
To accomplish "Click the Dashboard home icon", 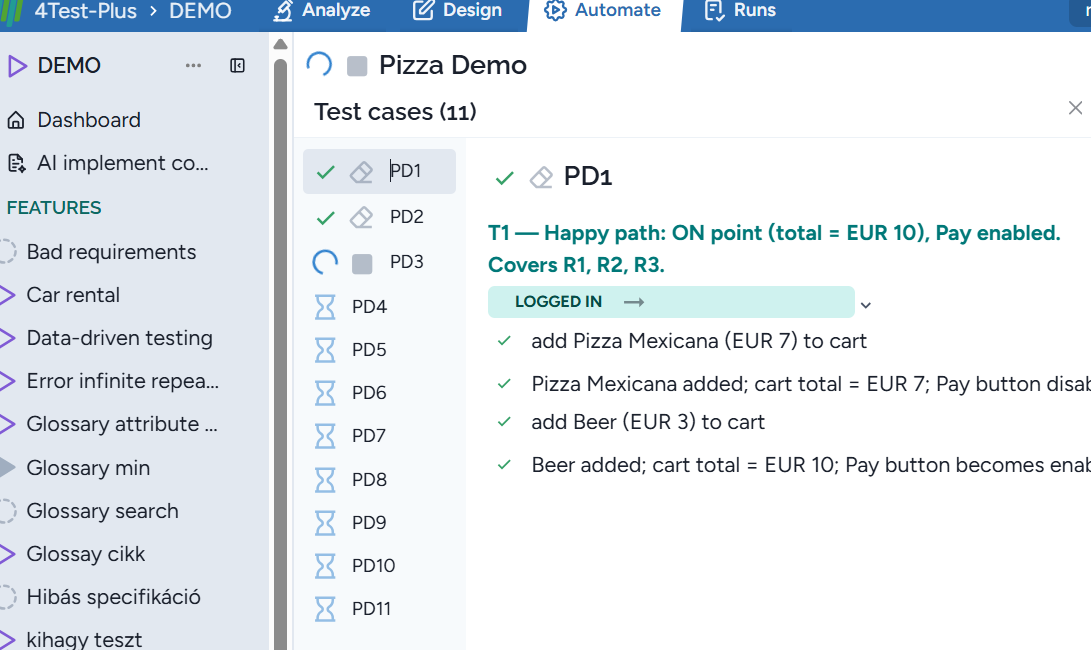I will [16, 120].
